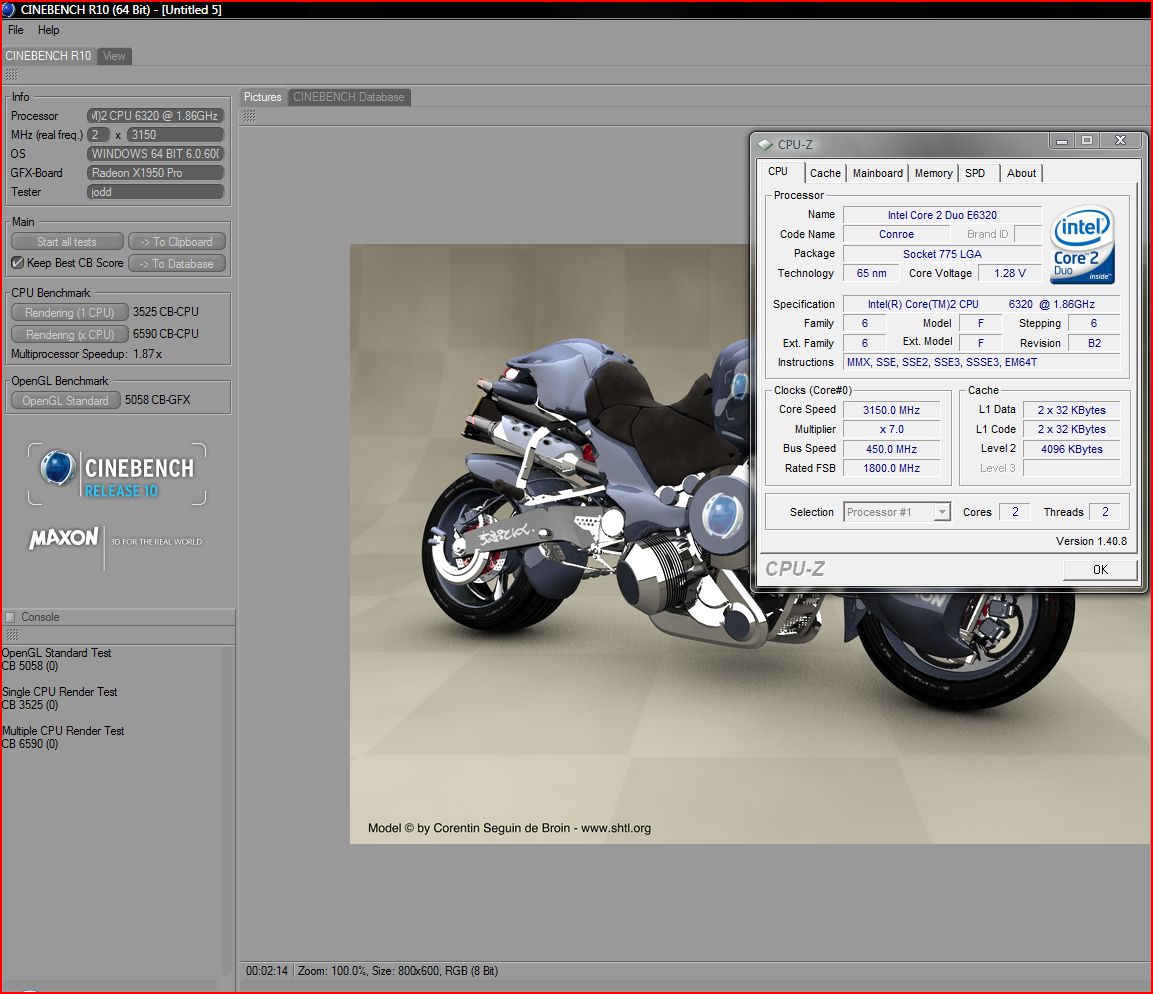The height and width of the screenshot is (994, 1153).
Task: Click the Level 2 cache value 4096 KBytes
Action: coord(1071,448)
